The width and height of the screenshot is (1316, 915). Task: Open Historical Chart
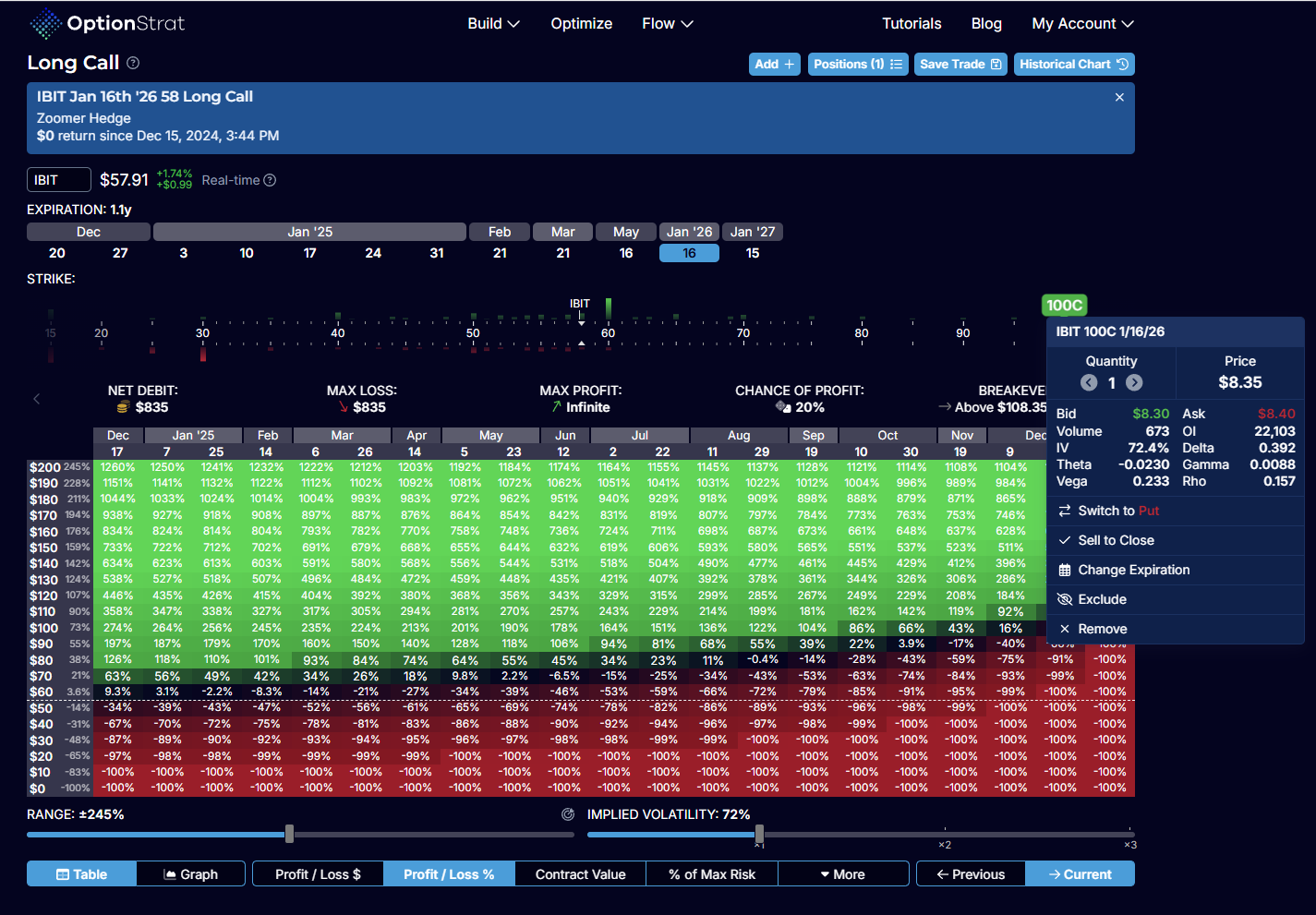click(1074, 64)
